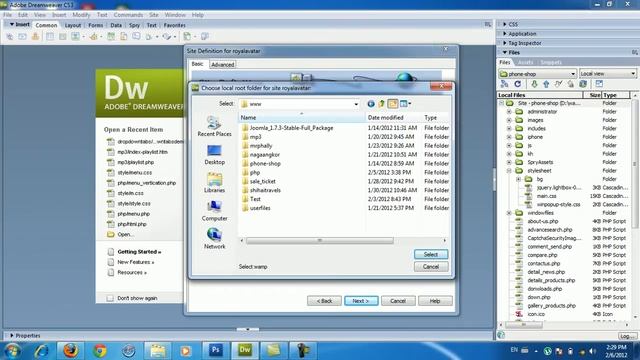The width and height of the screenshot is (640, 360).
Task: Open Computer in the dialog sidebar
Action: pos(214,211)
